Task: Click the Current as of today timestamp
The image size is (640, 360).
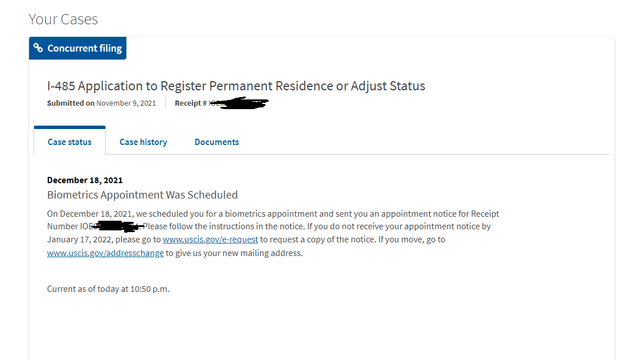Action: [108, 289]
